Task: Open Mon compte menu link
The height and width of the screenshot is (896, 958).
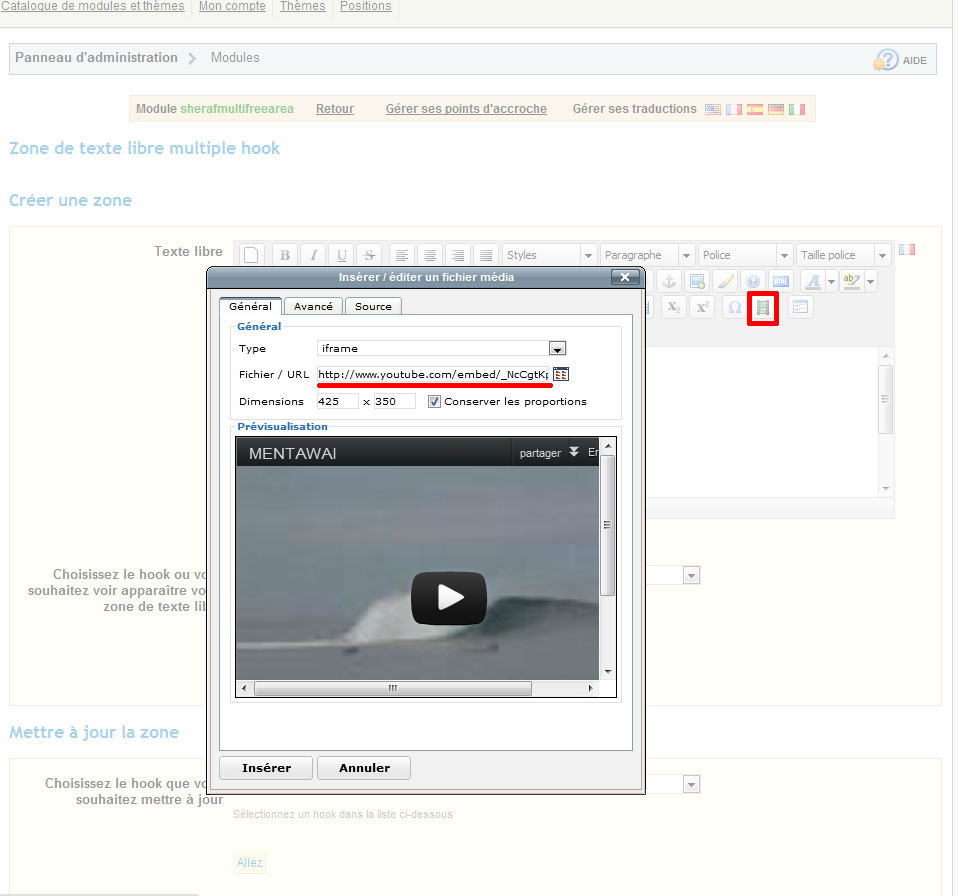Action: coord(232,6)
